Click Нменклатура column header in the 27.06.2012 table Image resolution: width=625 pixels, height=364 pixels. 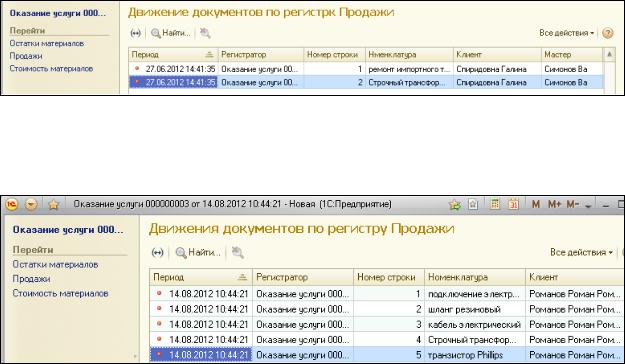click(409, 54)
